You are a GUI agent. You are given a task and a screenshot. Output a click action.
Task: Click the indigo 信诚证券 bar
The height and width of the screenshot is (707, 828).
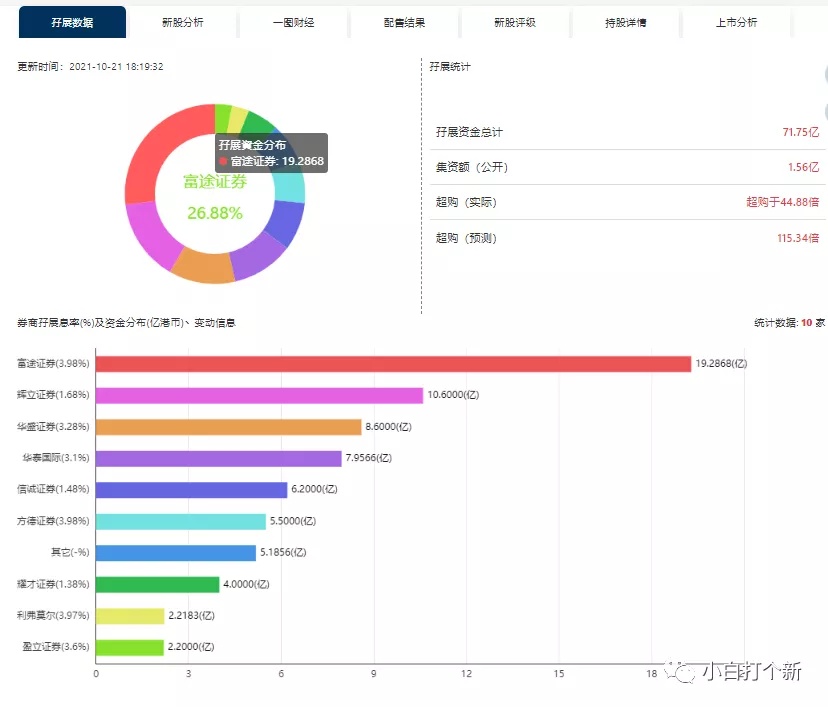click(192, 489)
